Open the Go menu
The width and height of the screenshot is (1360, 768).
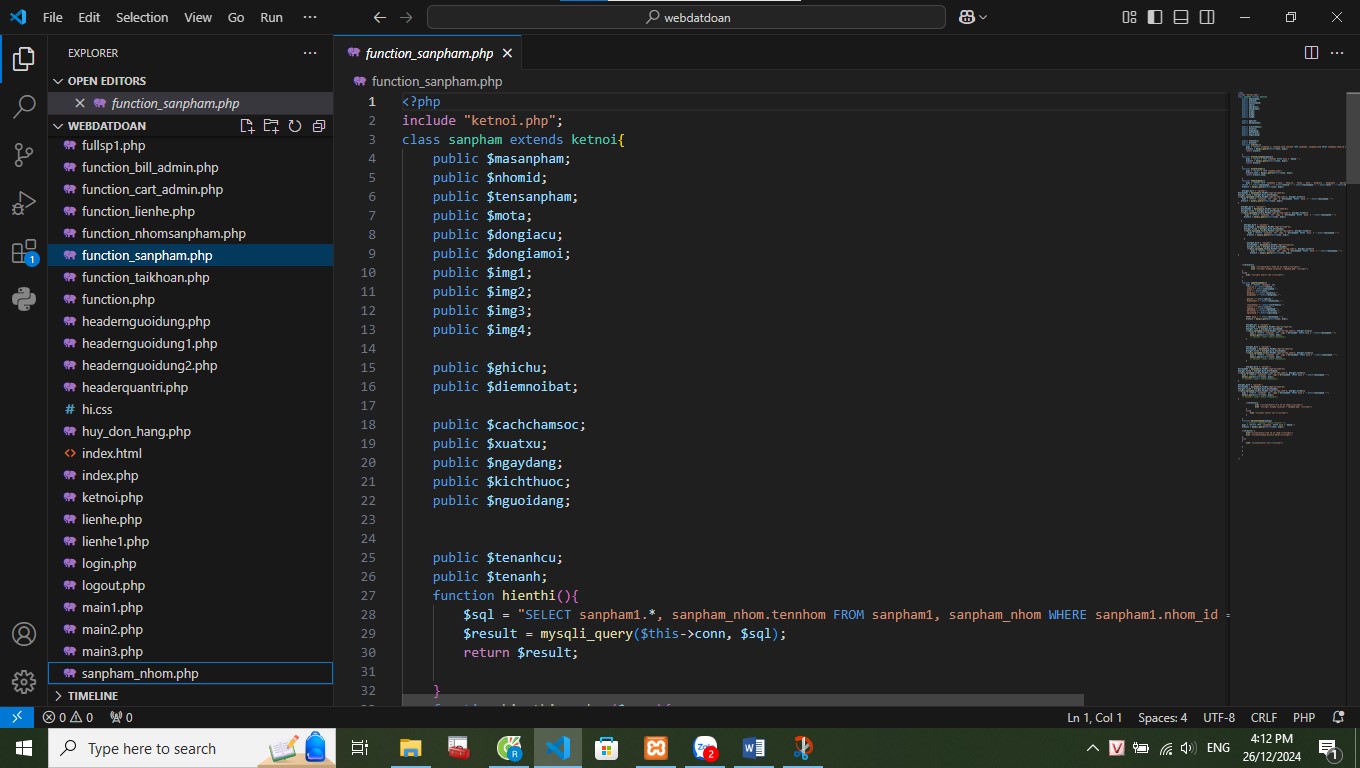(x=236, y=17)
